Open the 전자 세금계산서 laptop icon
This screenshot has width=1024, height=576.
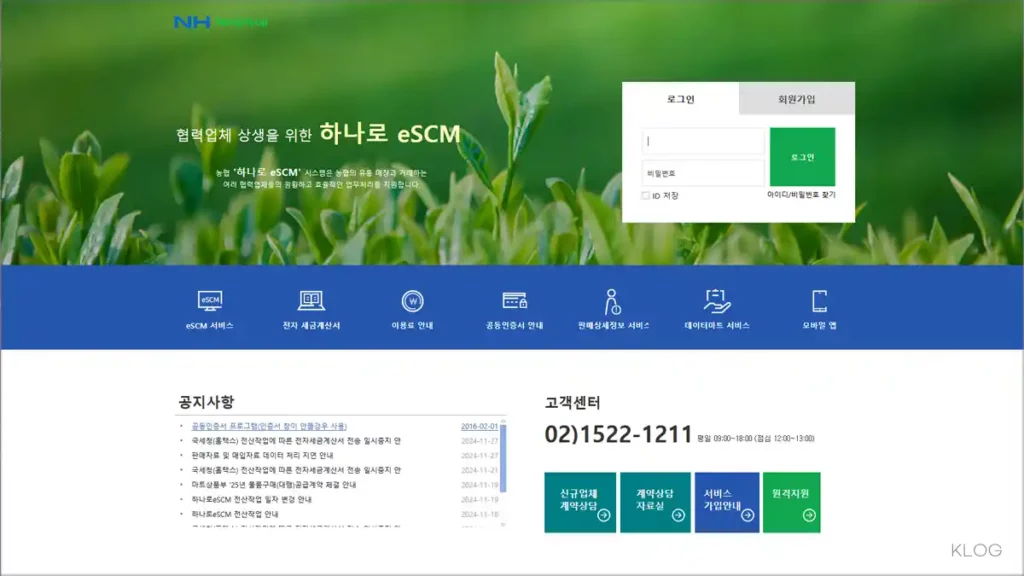311,301
